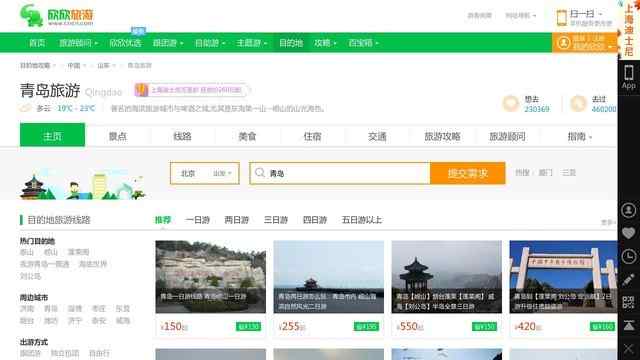This screenshot has height=360, width=640.
Task: Switch to the 线路 tab
Action: (182, 136)
